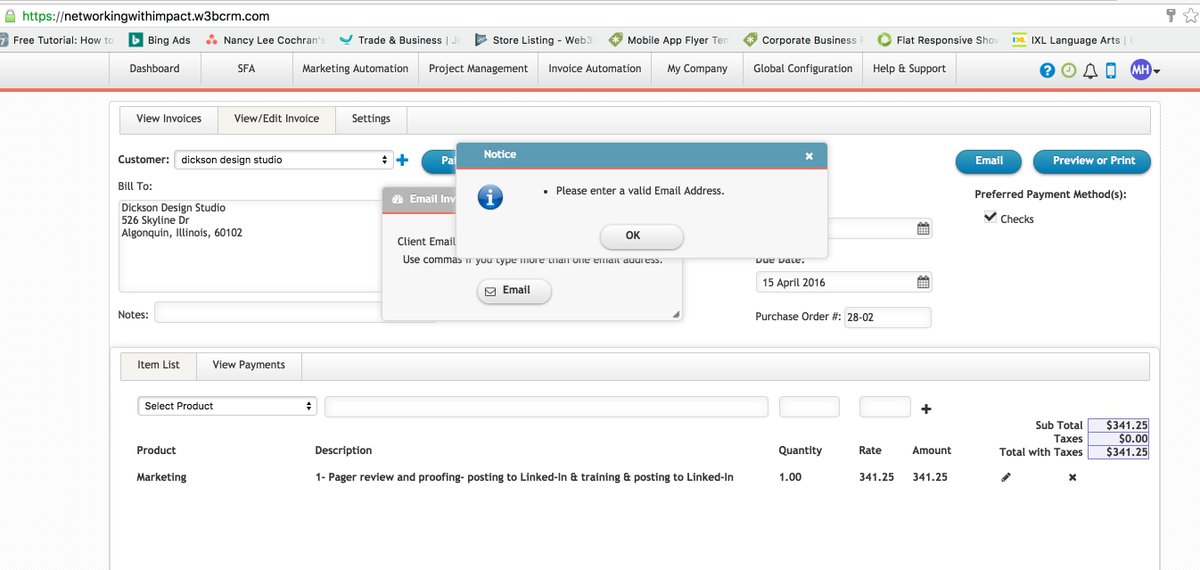Click the blue mobile phone icon
Viewport: 1200px width, 570px height.
[x=1110, y=71]
